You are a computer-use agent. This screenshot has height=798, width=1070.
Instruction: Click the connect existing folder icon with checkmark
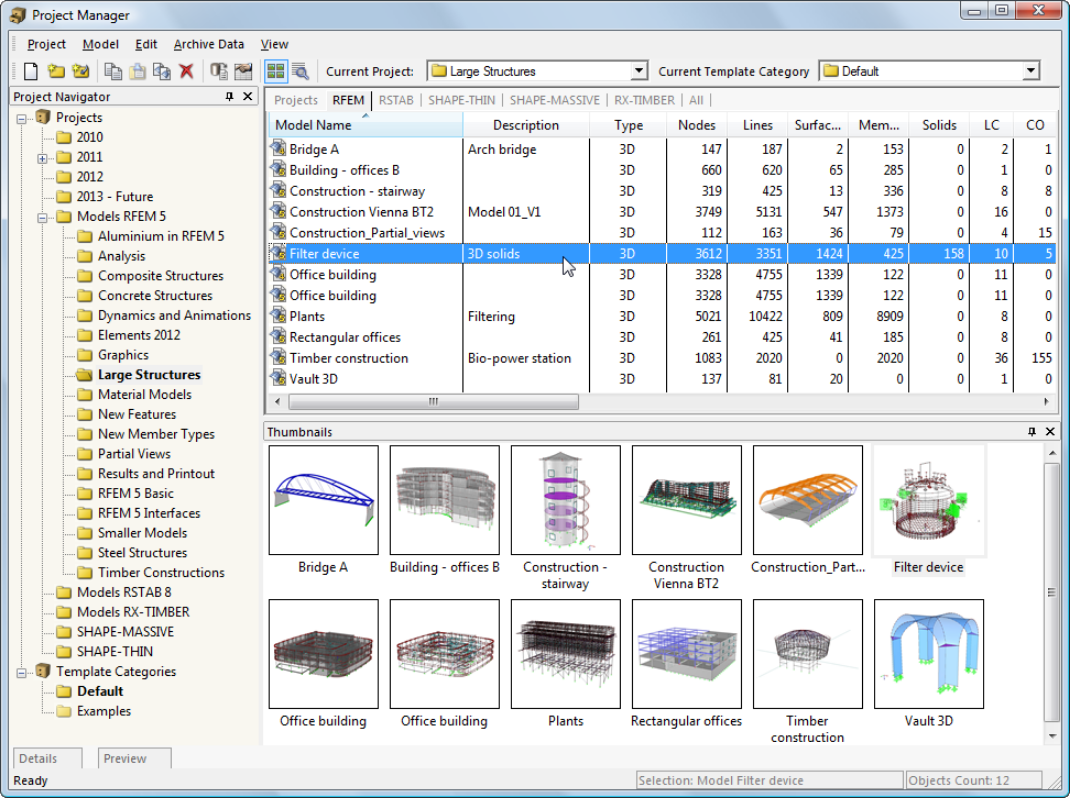(81, 71)
